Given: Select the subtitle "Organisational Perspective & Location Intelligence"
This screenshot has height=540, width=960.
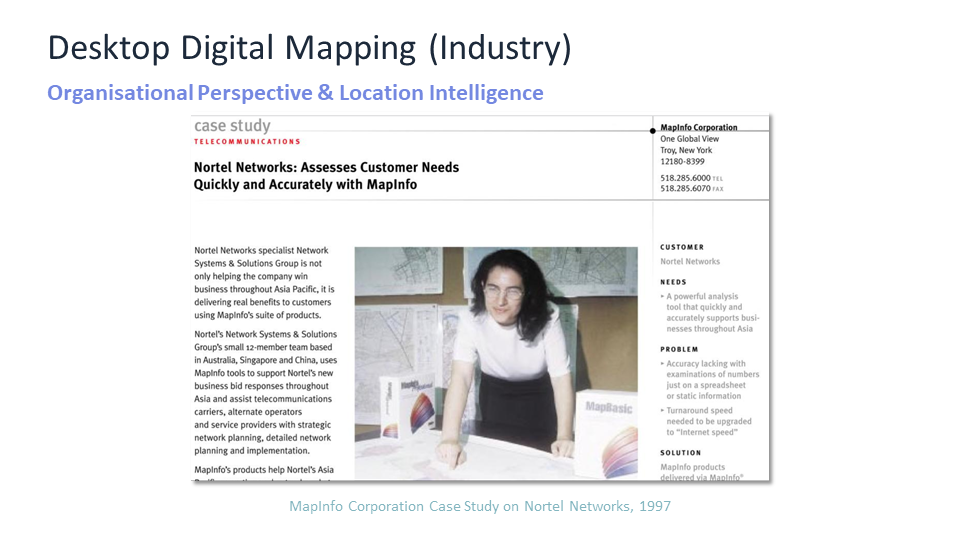Looking at the screenshot, I should click(x=295, y=93).
